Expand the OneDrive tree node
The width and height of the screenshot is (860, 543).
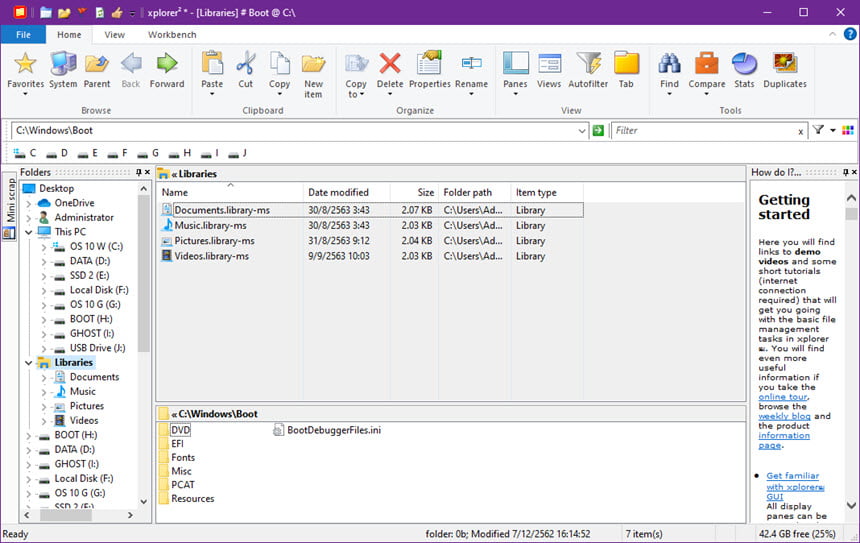[x=29, y=203]
